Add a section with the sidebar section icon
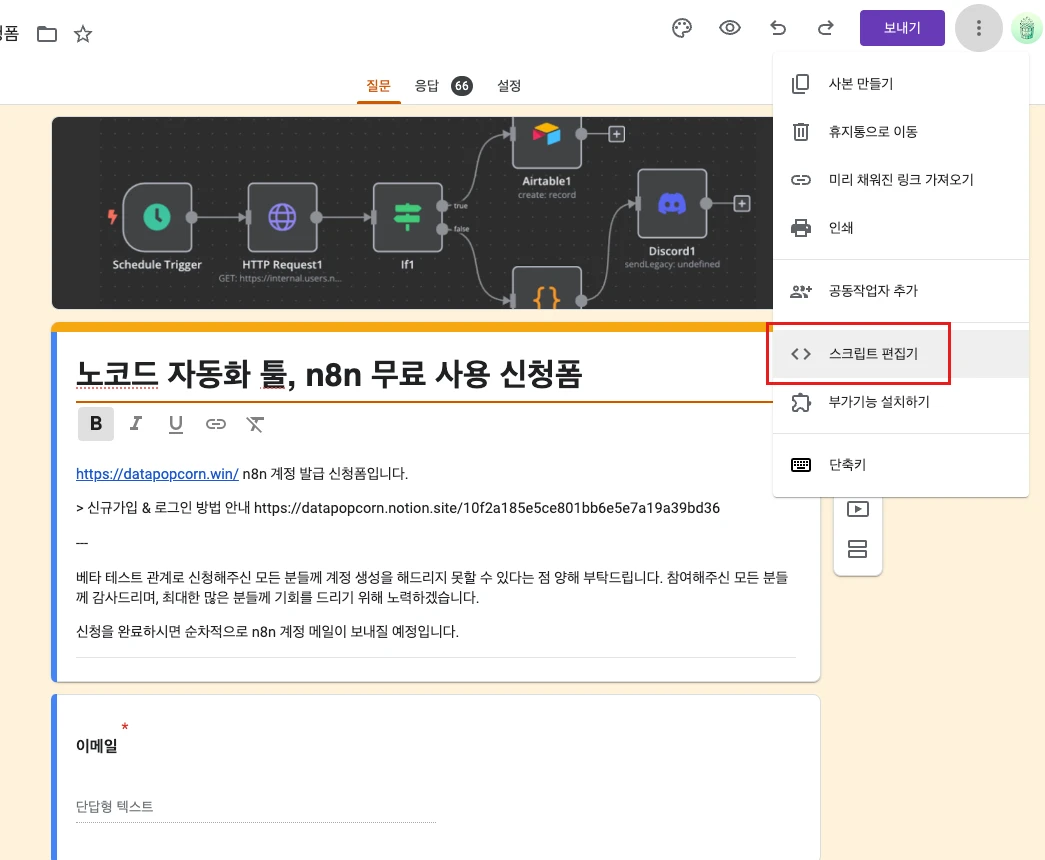The width and height of the screenshot is (1045, 860). (857, 549)
